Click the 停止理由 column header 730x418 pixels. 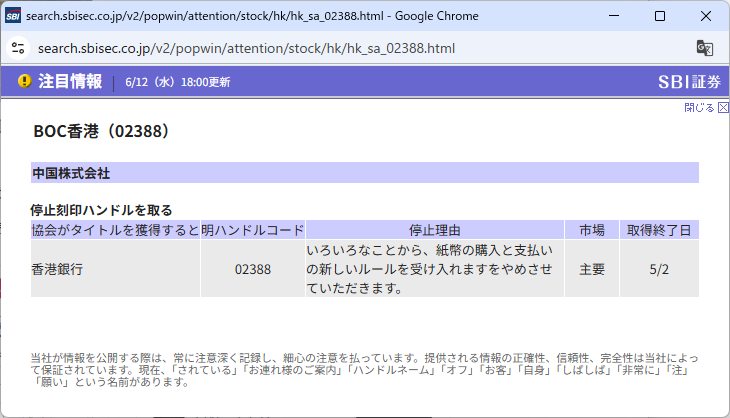coord(435,230)
